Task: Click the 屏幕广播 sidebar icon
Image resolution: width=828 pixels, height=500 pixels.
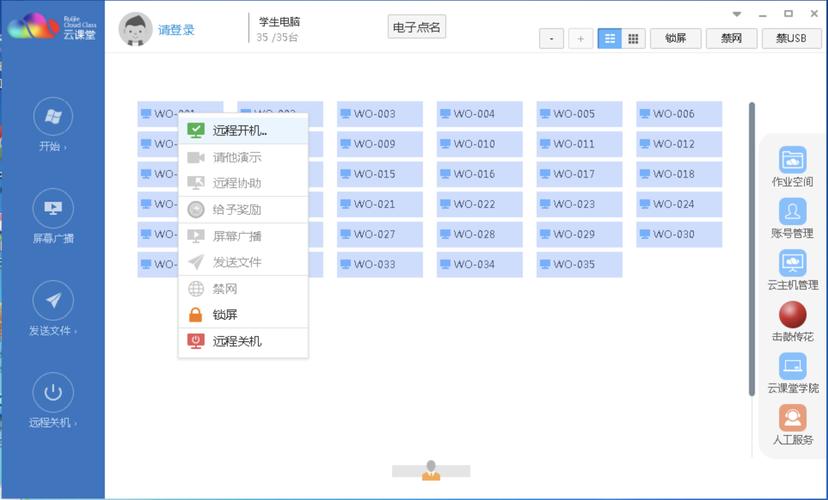Action: coord(53,207)
